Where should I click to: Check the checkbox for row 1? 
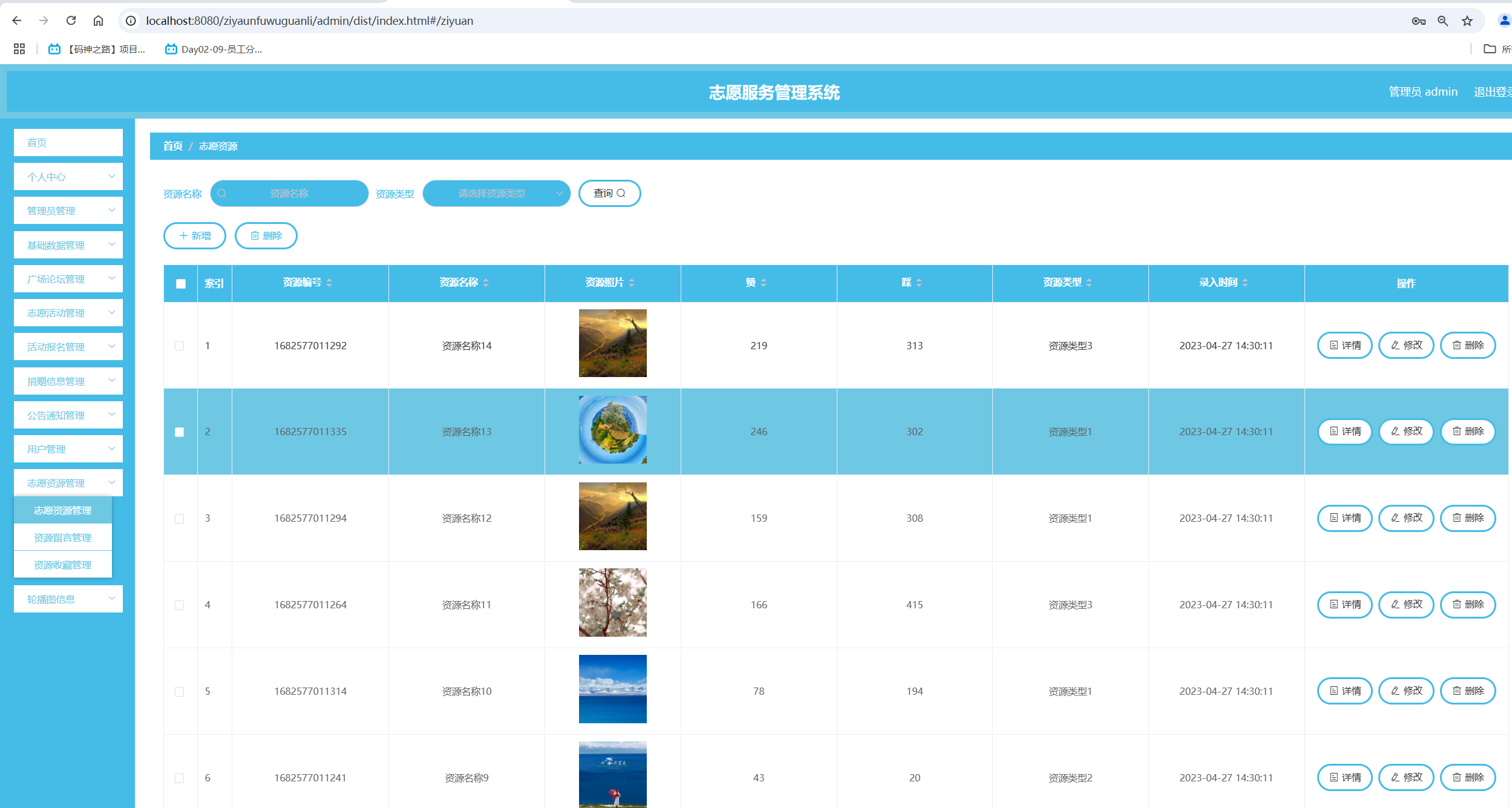tap(179, 346)
